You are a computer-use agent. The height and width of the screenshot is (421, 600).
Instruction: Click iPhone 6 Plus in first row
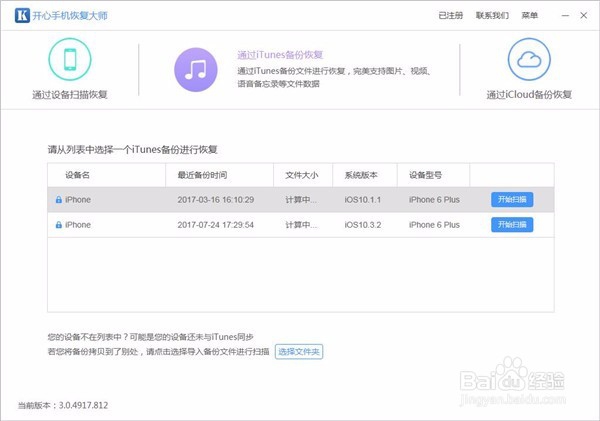(434, 200)
